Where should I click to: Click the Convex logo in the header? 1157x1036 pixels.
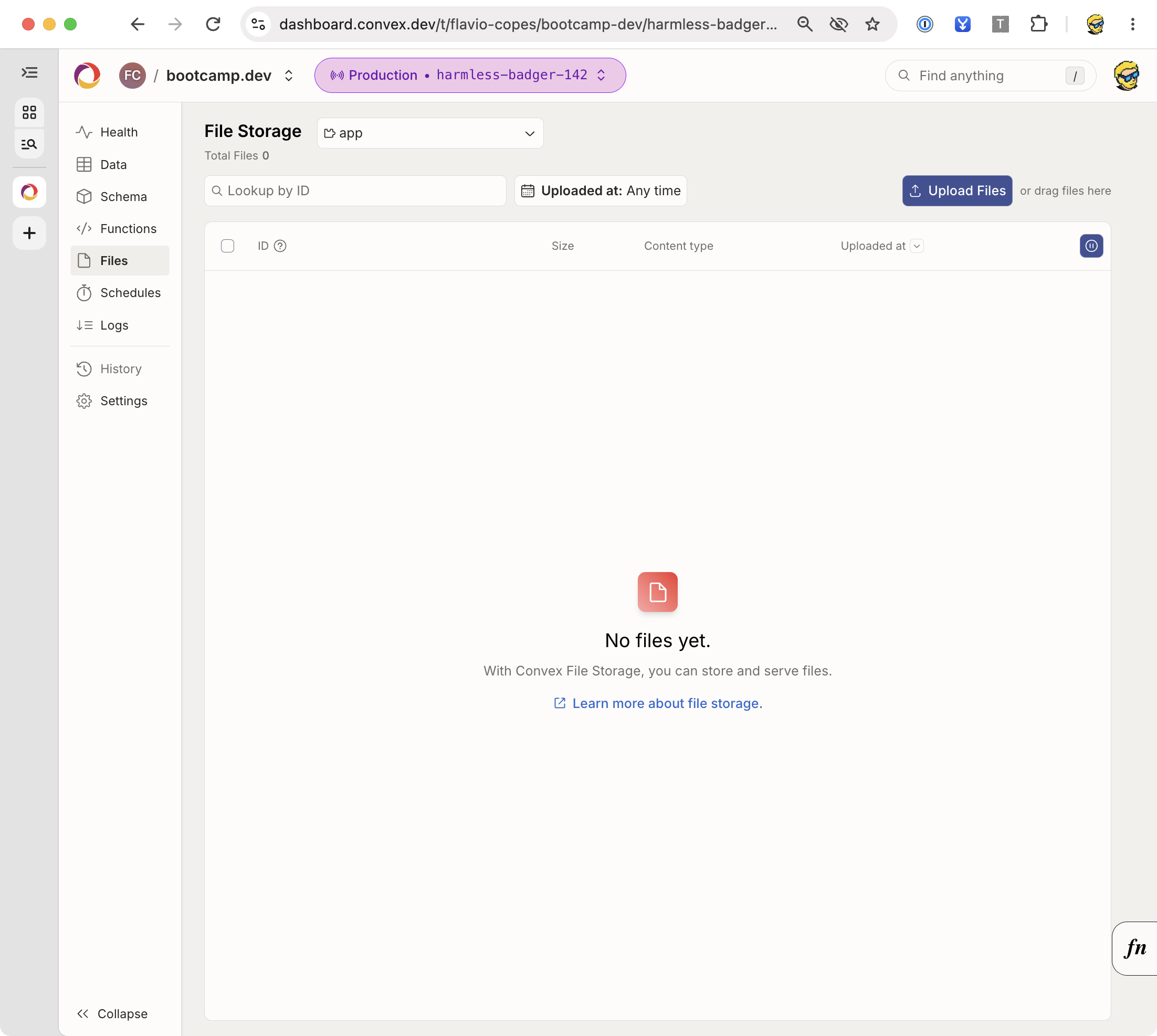point(87,75)
